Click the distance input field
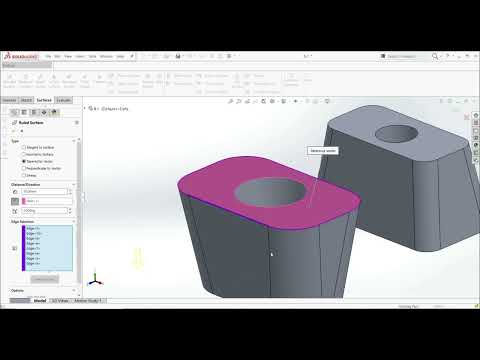This screenshot has height=360, width=480. 45,192
